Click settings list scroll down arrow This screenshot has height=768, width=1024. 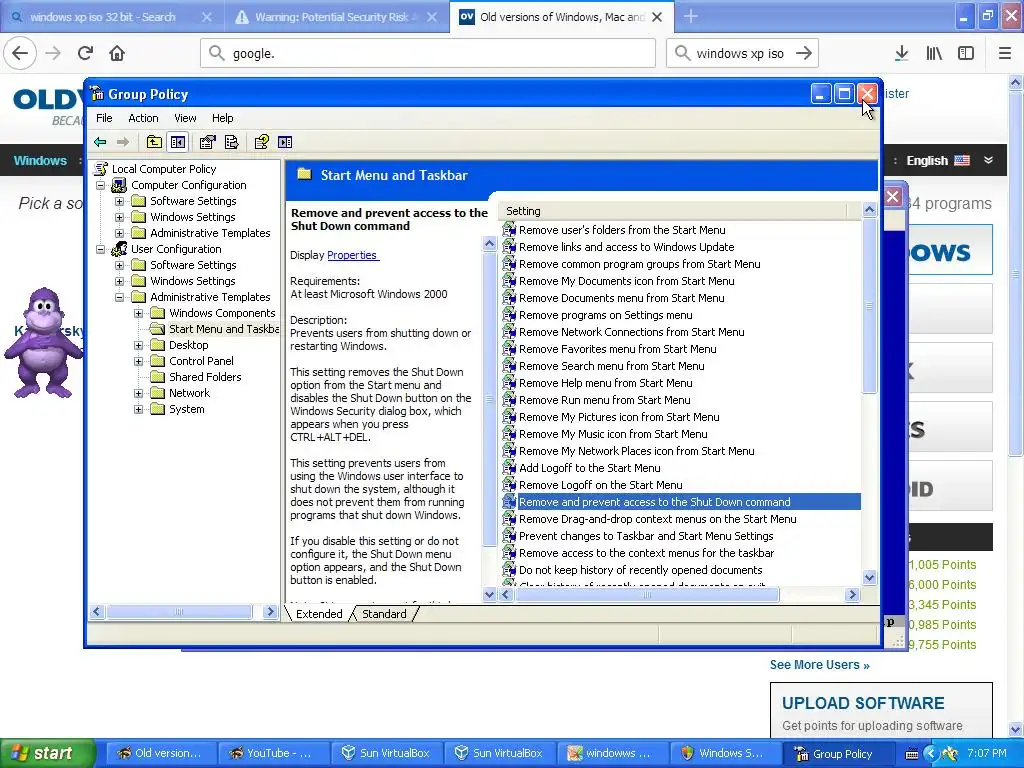869,577
